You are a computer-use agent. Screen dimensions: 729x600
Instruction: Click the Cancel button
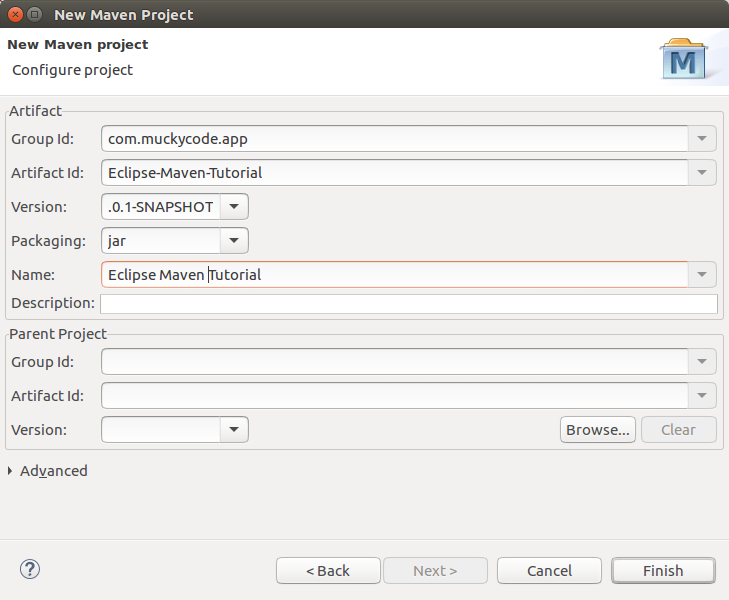tap(549, 570)
